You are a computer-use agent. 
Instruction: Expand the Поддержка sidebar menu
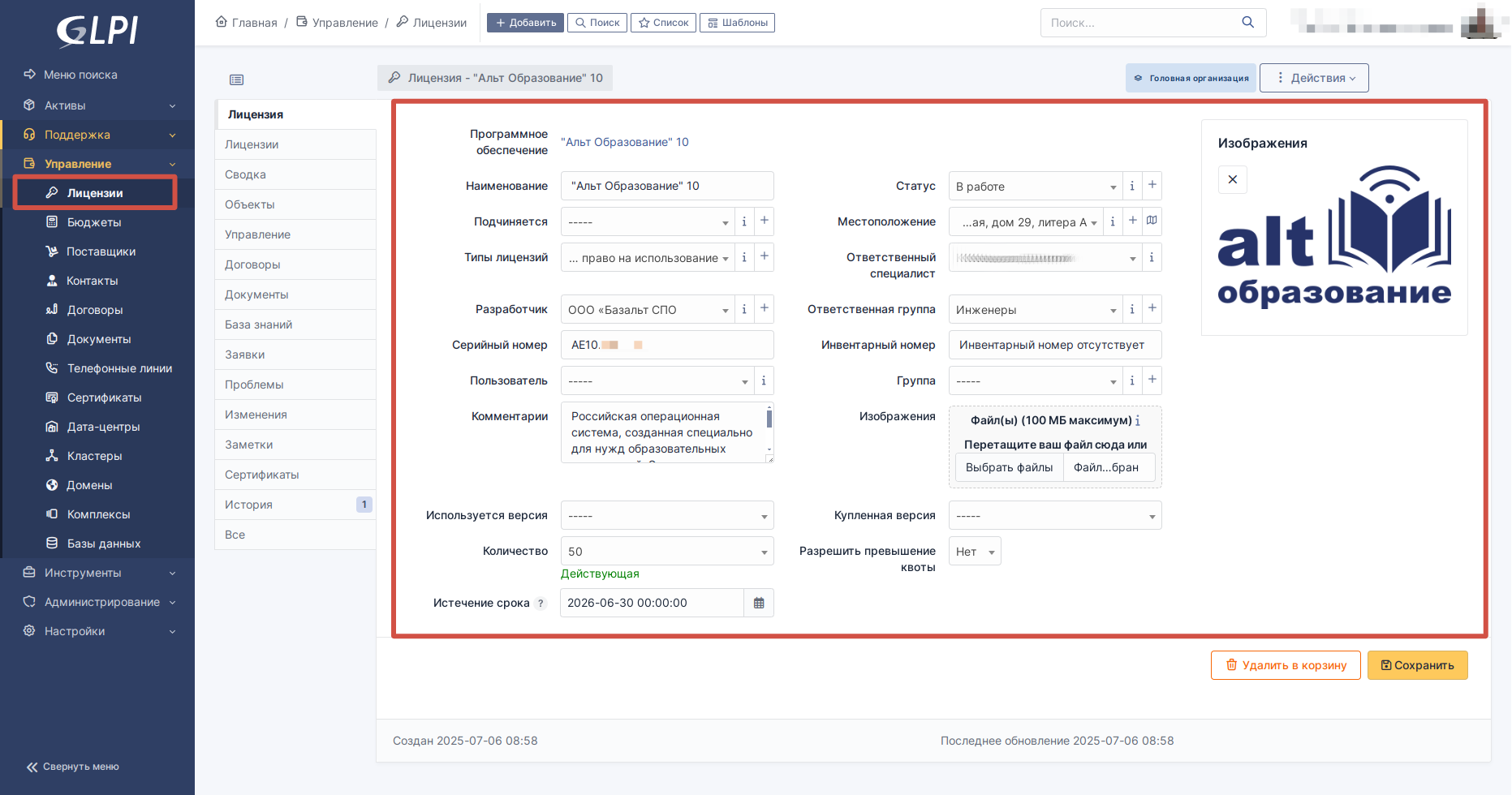click(97, 135)
